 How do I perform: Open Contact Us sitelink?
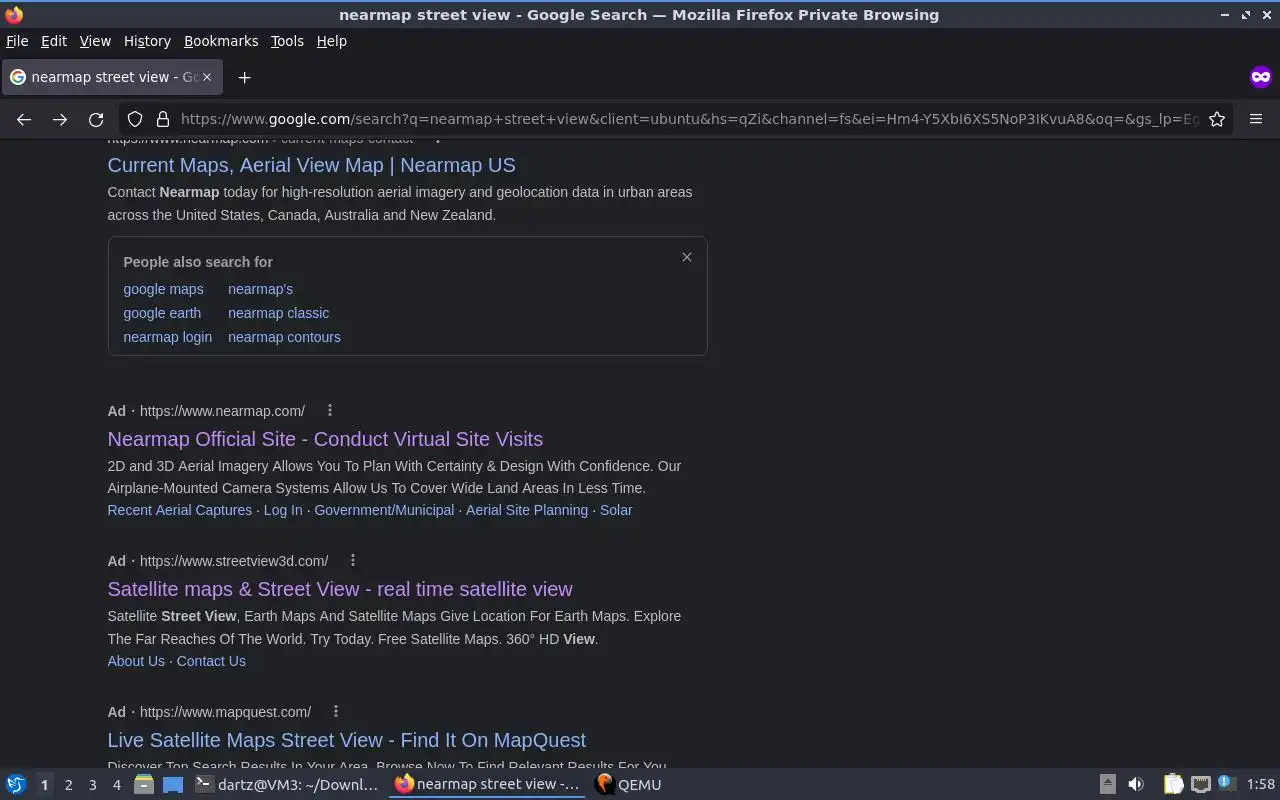(x=211, y=661)
